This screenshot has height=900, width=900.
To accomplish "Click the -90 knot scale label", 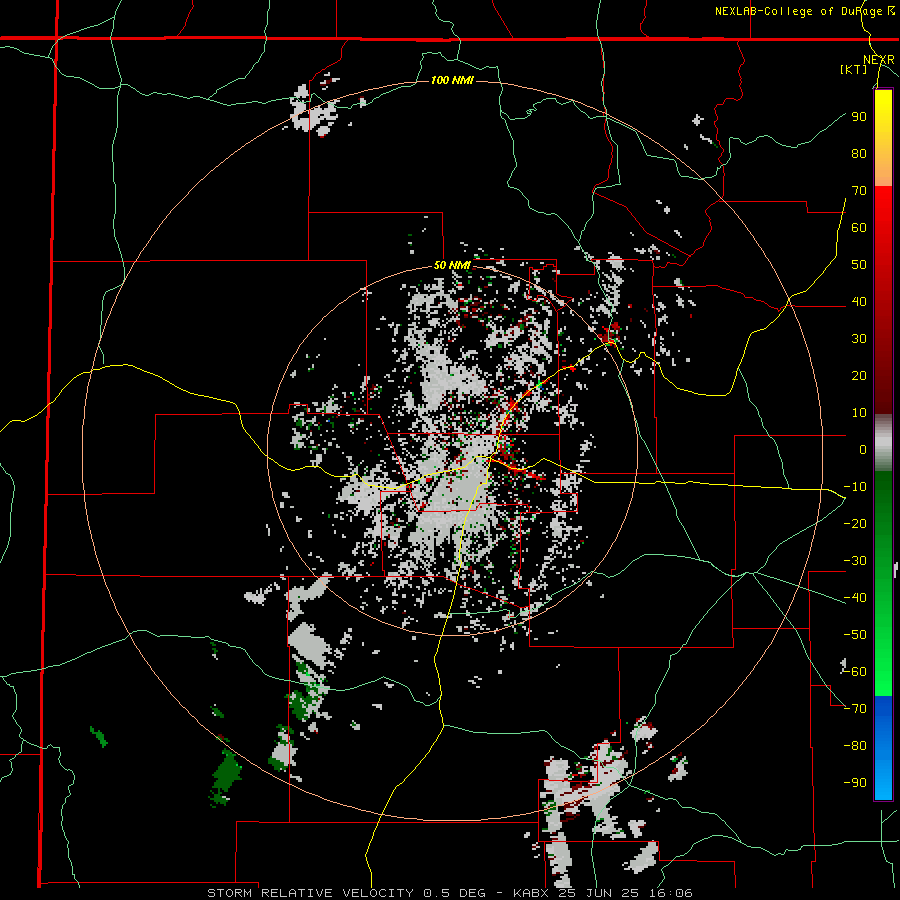I will coord(855,782).
